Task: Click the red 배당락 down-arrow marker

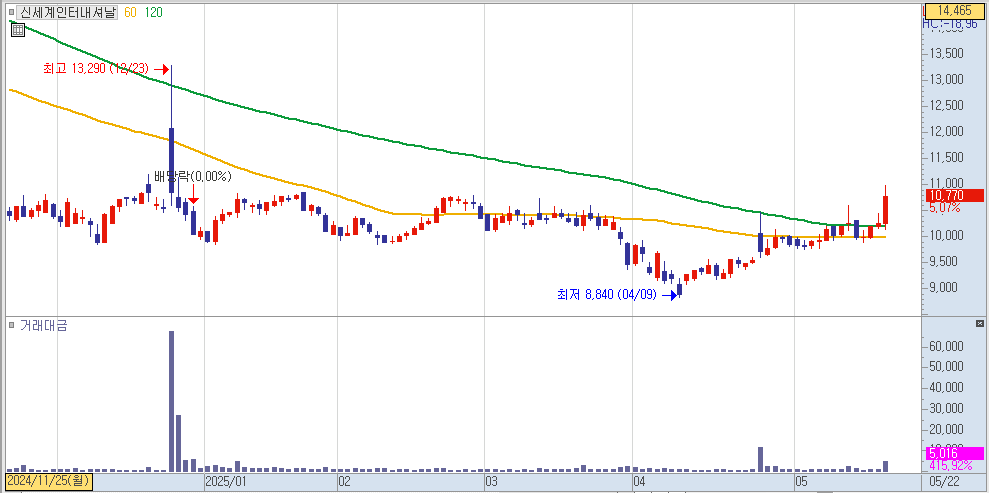Action: 194,200
